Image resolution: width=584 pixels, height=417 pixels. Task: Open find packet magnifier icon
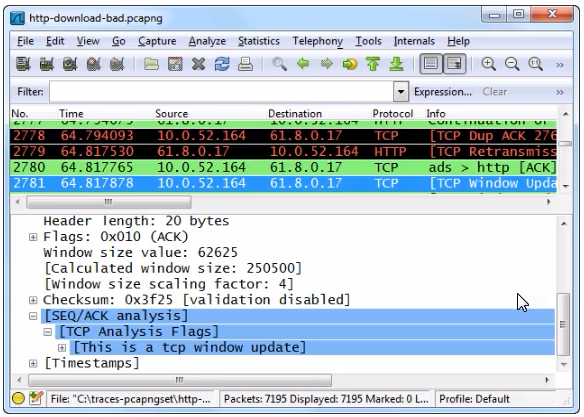click(279, 64)
